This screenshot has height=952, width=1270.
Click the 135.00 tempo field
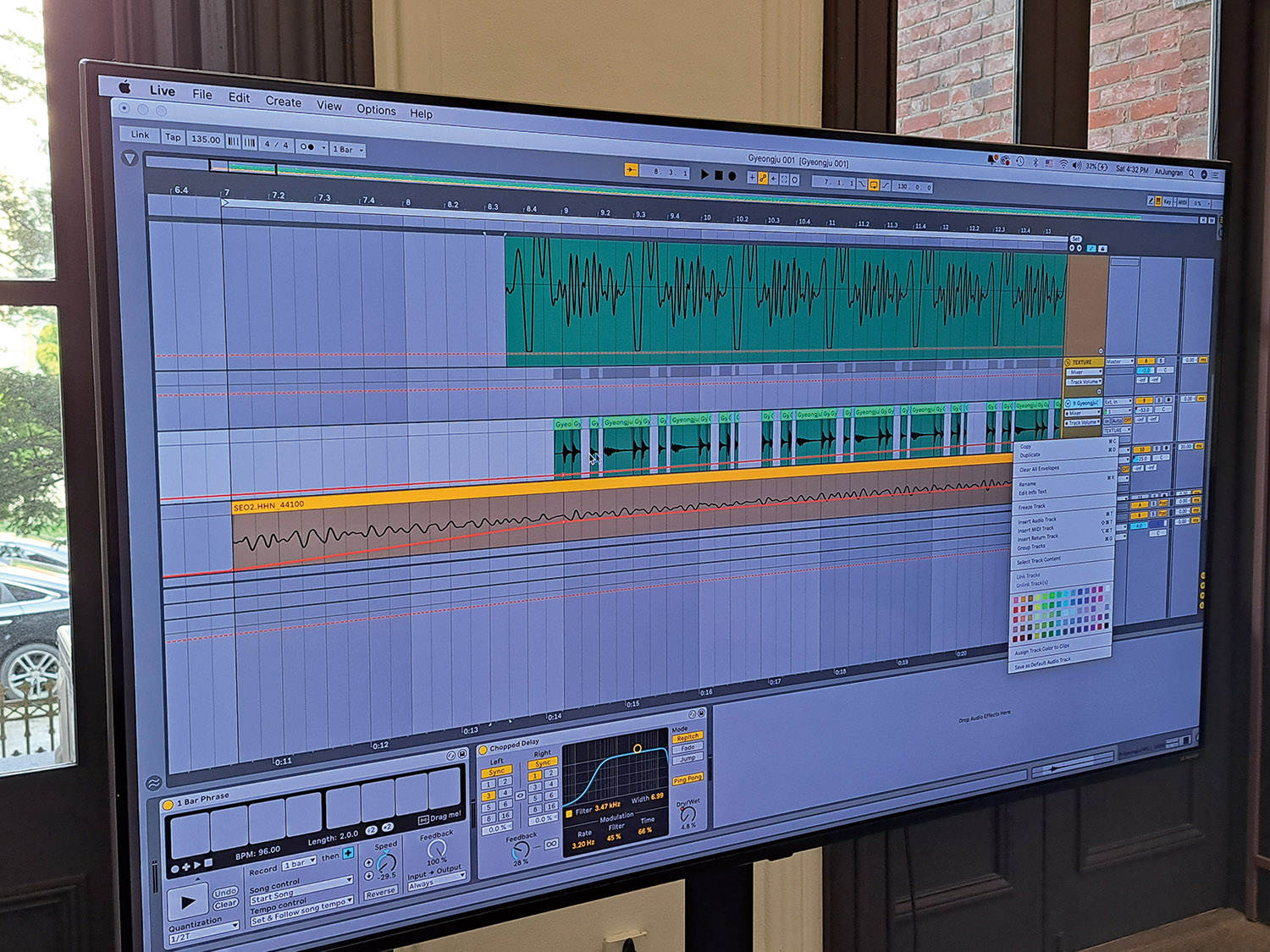(x=206, y=140)
